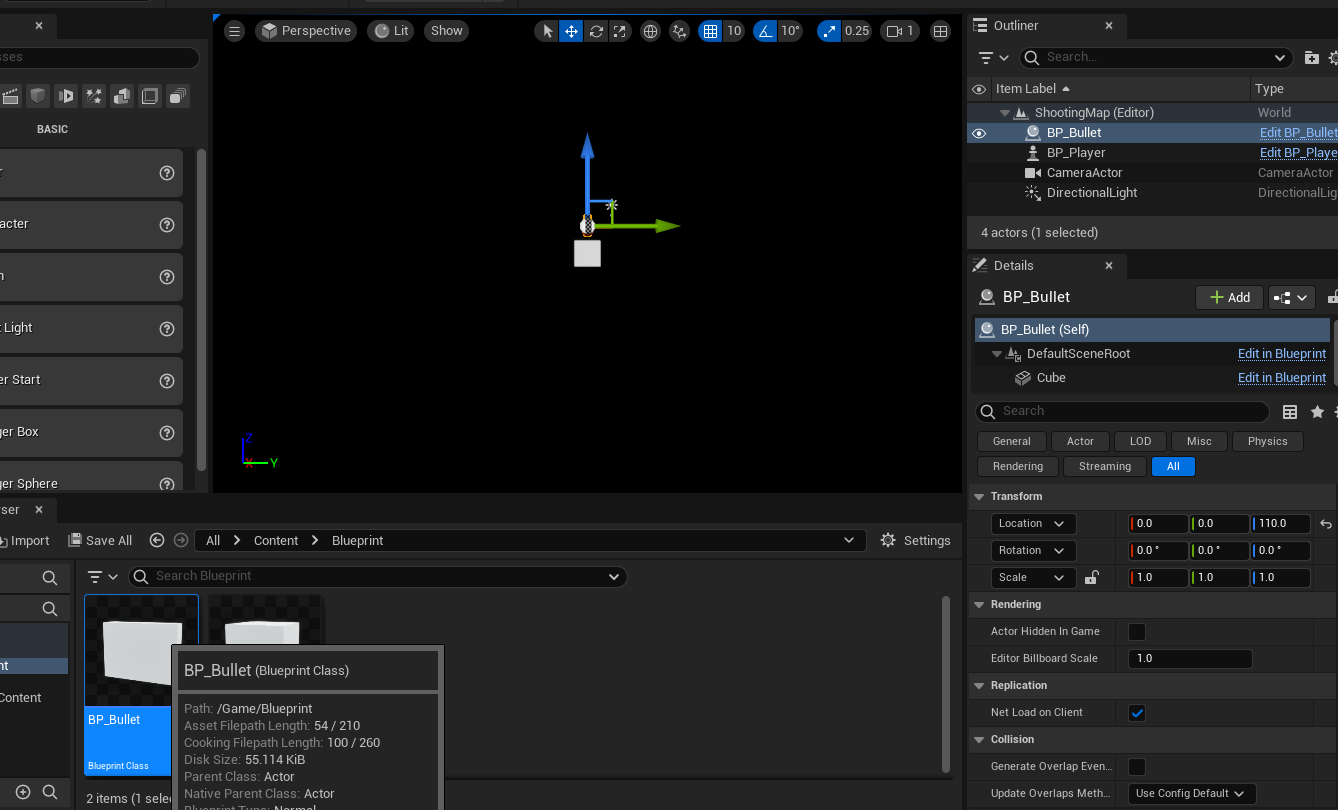The height and width of the screenshot is (810, 1338).
Task: Toggle the Scale ratio lock
Action: [x=1092, y=577]
